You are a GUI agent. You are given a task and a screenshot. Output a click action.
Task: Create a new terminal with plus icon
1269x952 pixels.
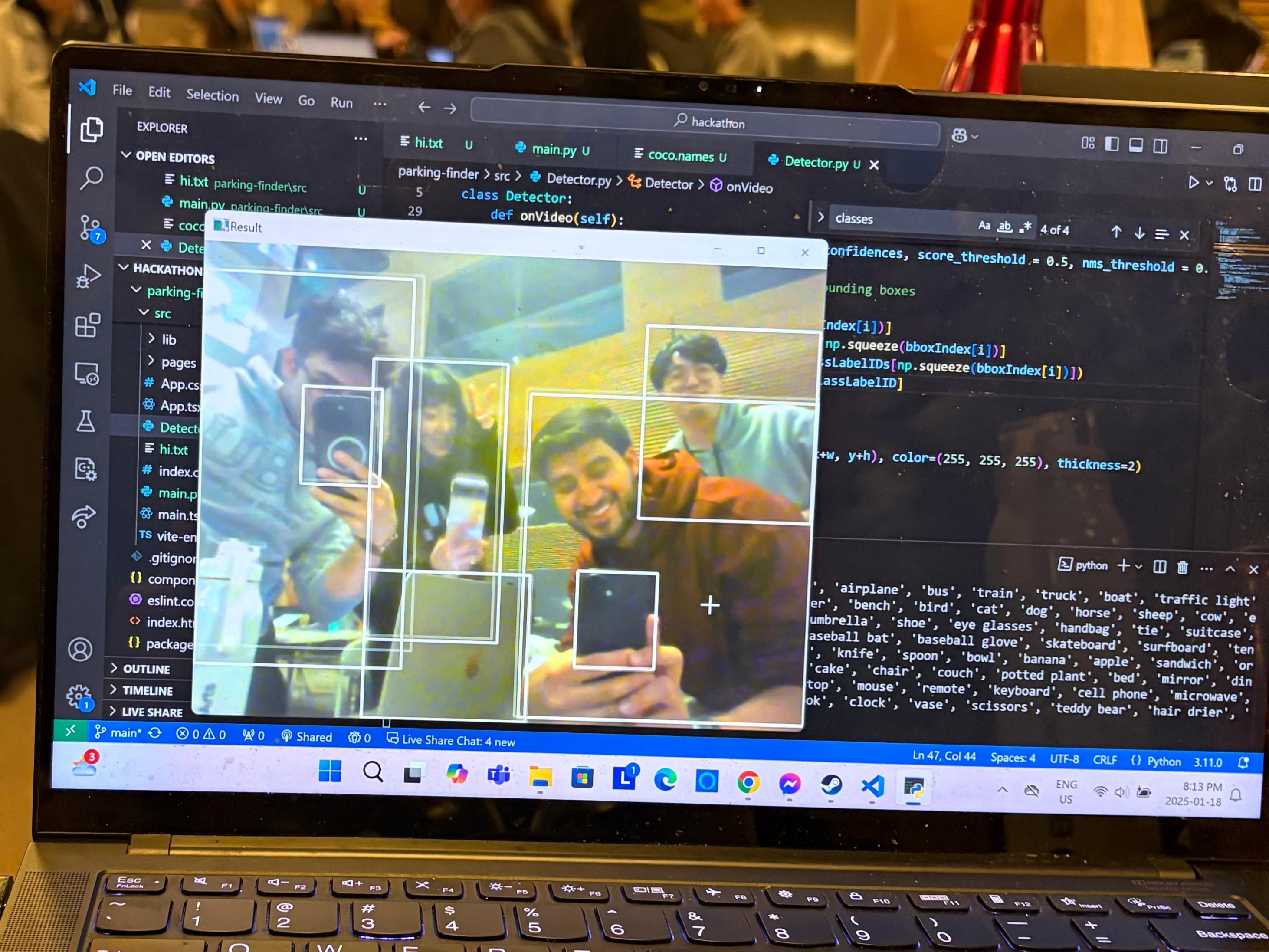1123,566
